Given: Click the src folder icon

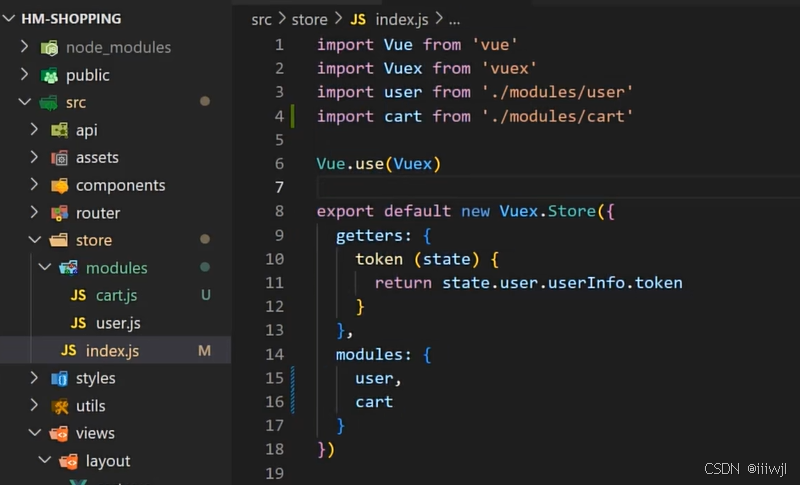Looking at the screenshot, I should tap(48, 103).
